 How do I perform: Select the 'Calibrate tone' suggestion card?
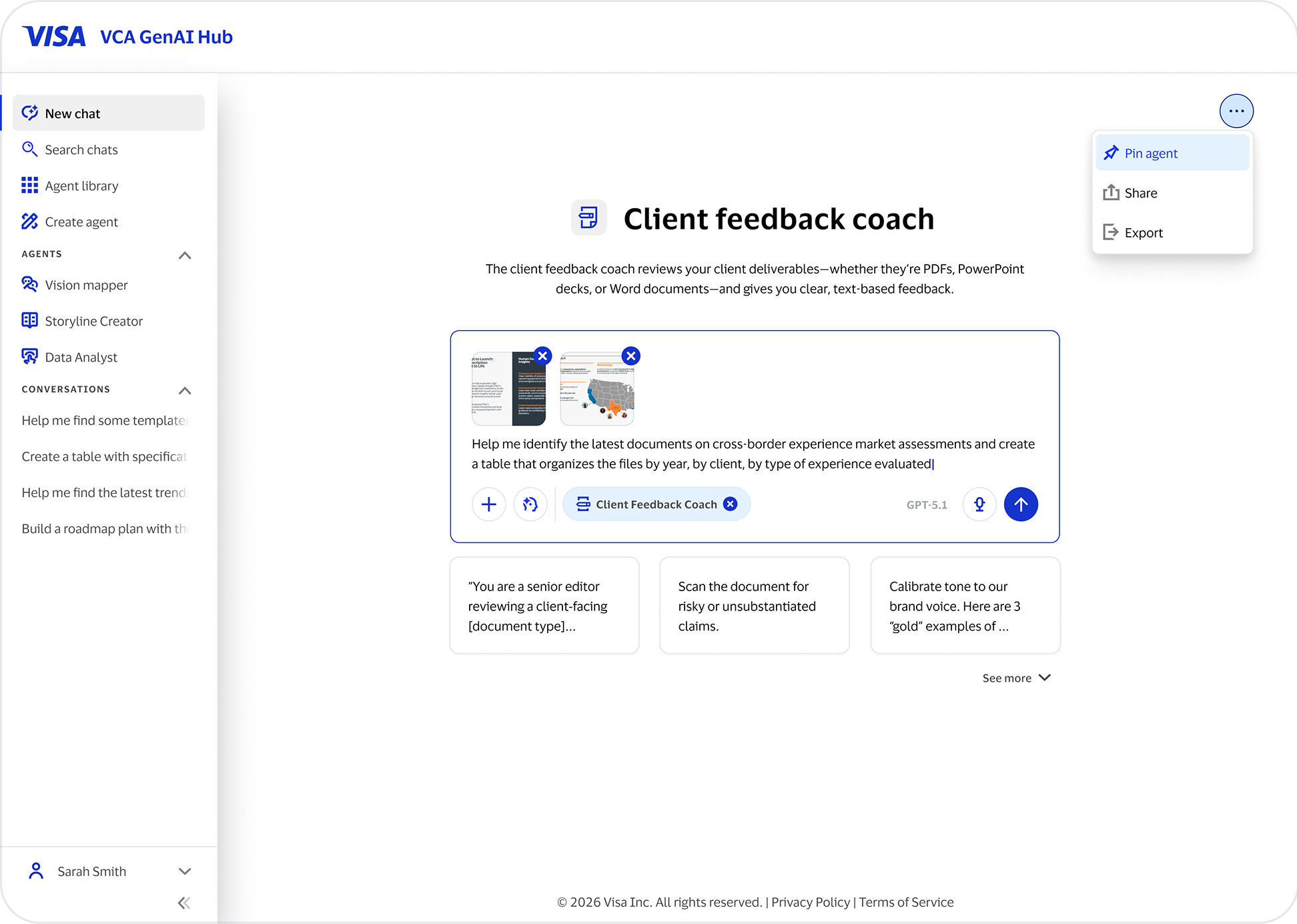965,606
